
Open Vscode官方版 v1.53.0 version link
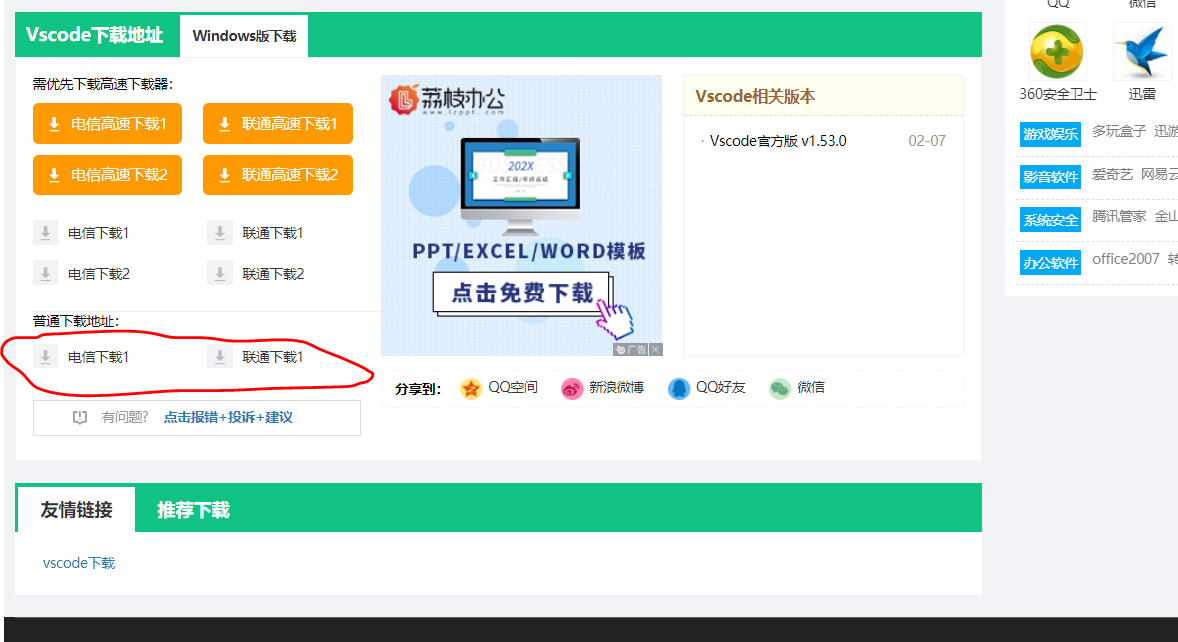pyautogui.click(x=778, y=141)
